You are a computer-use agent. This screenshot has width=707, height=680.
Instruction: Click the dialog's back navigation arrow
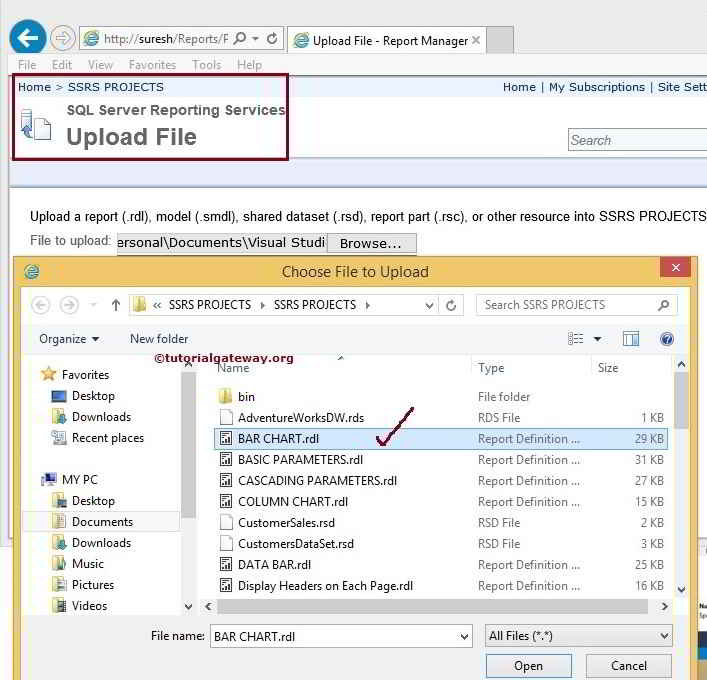41,305
